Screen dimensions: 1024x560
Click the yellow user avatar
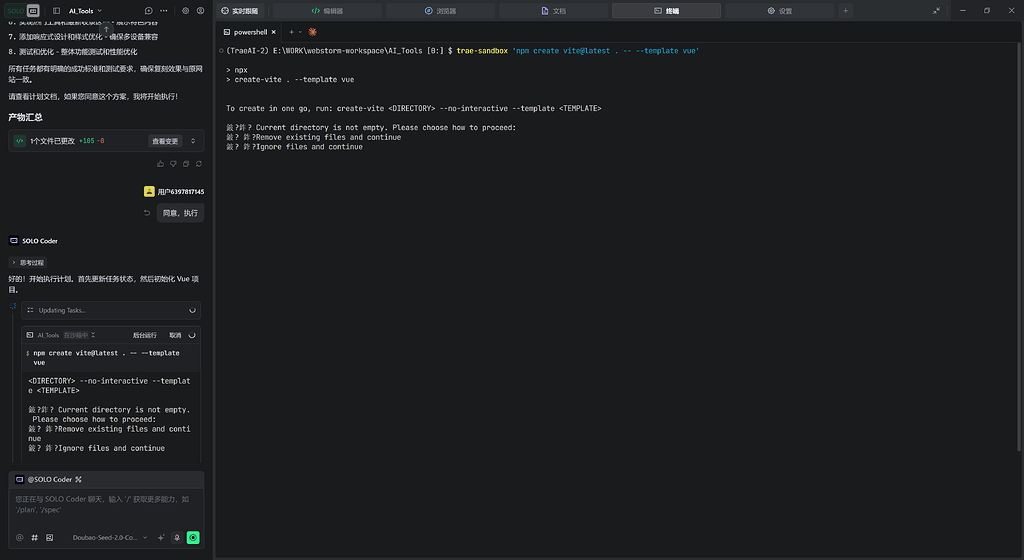point(149,191)
